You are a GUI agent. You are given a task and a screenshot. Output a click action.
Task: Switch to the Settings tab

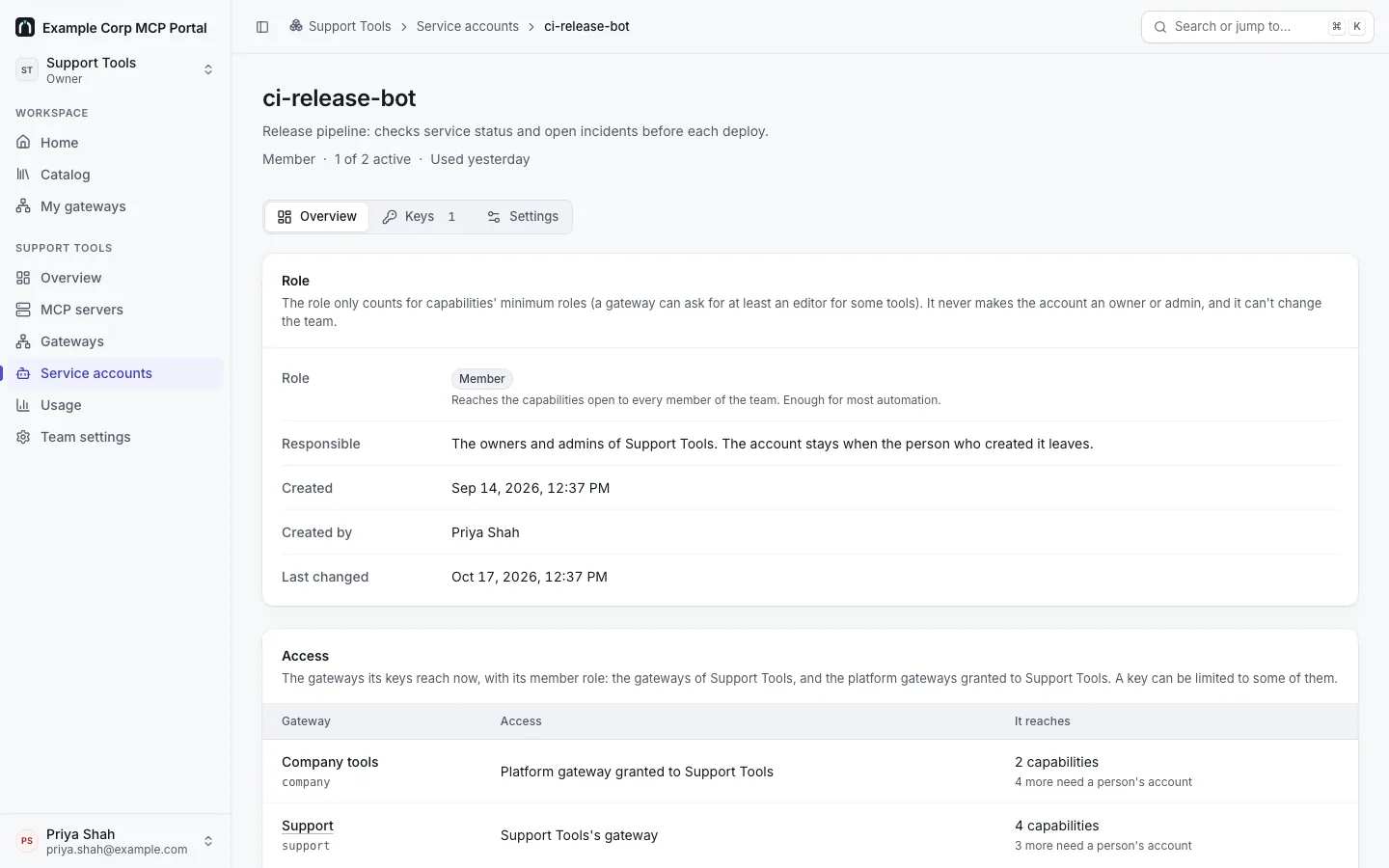(x=523, y=217)
